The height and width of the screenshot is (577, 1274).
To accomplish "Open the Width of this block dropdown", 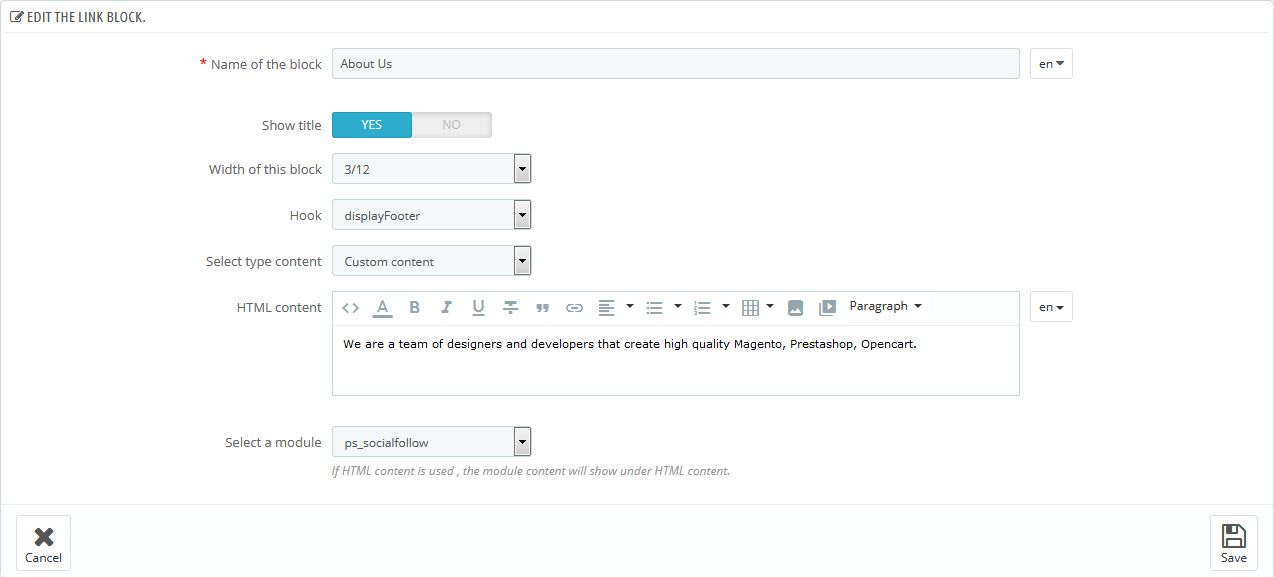I will (521, 168).
